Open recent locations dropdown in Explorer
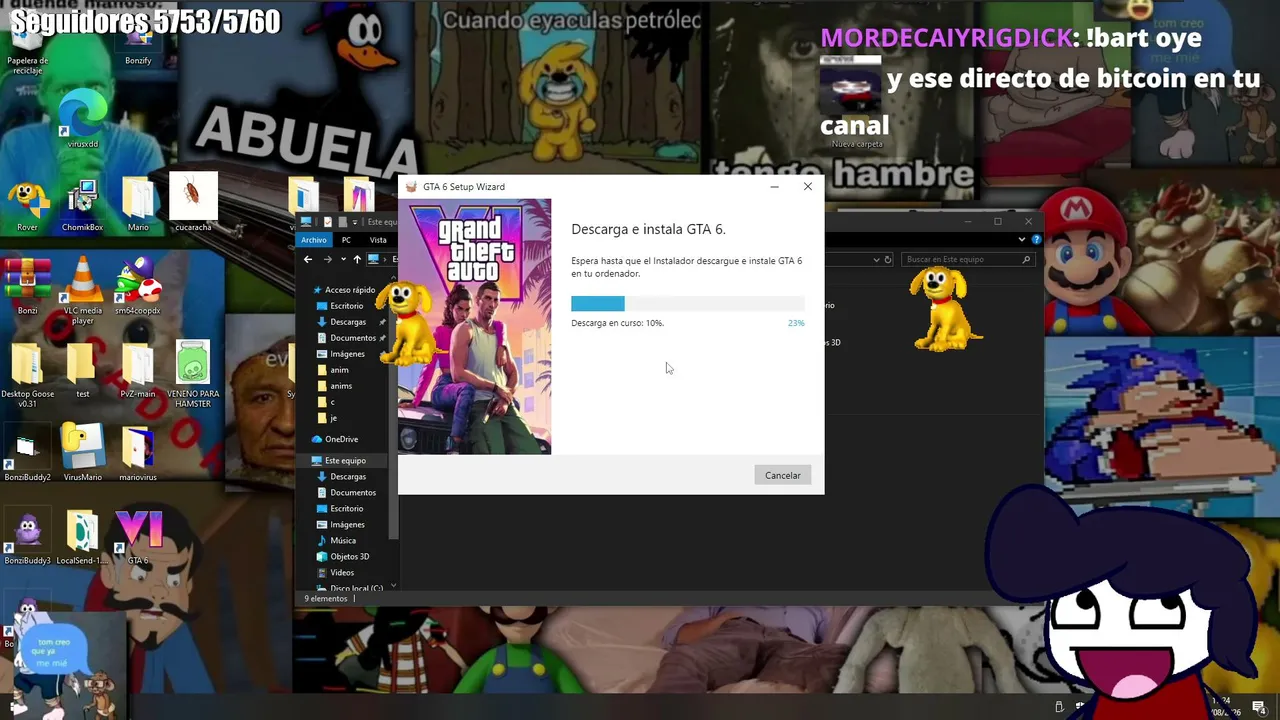 point(343,260)
